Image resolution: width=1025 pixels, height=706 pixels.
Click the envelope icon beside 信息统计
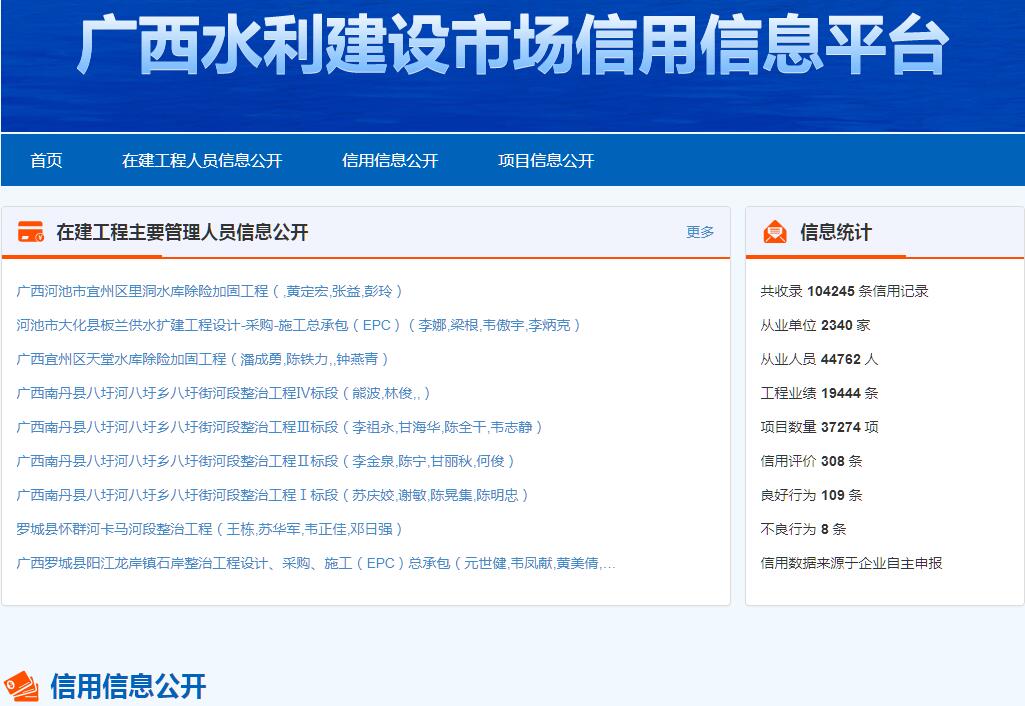pos(775,232)
